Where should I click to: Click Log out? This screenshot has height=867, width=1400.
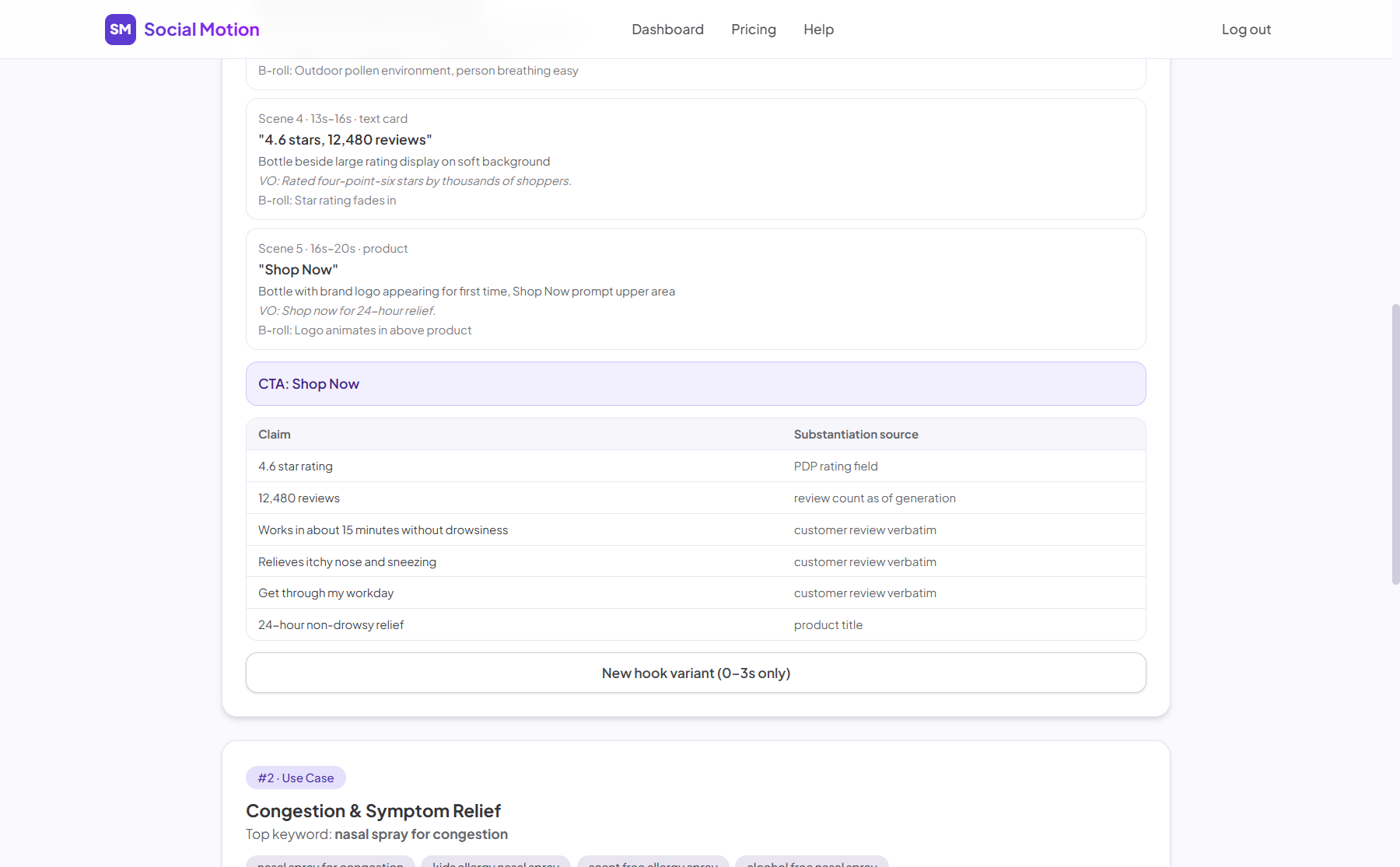(x=1246, y=30)
